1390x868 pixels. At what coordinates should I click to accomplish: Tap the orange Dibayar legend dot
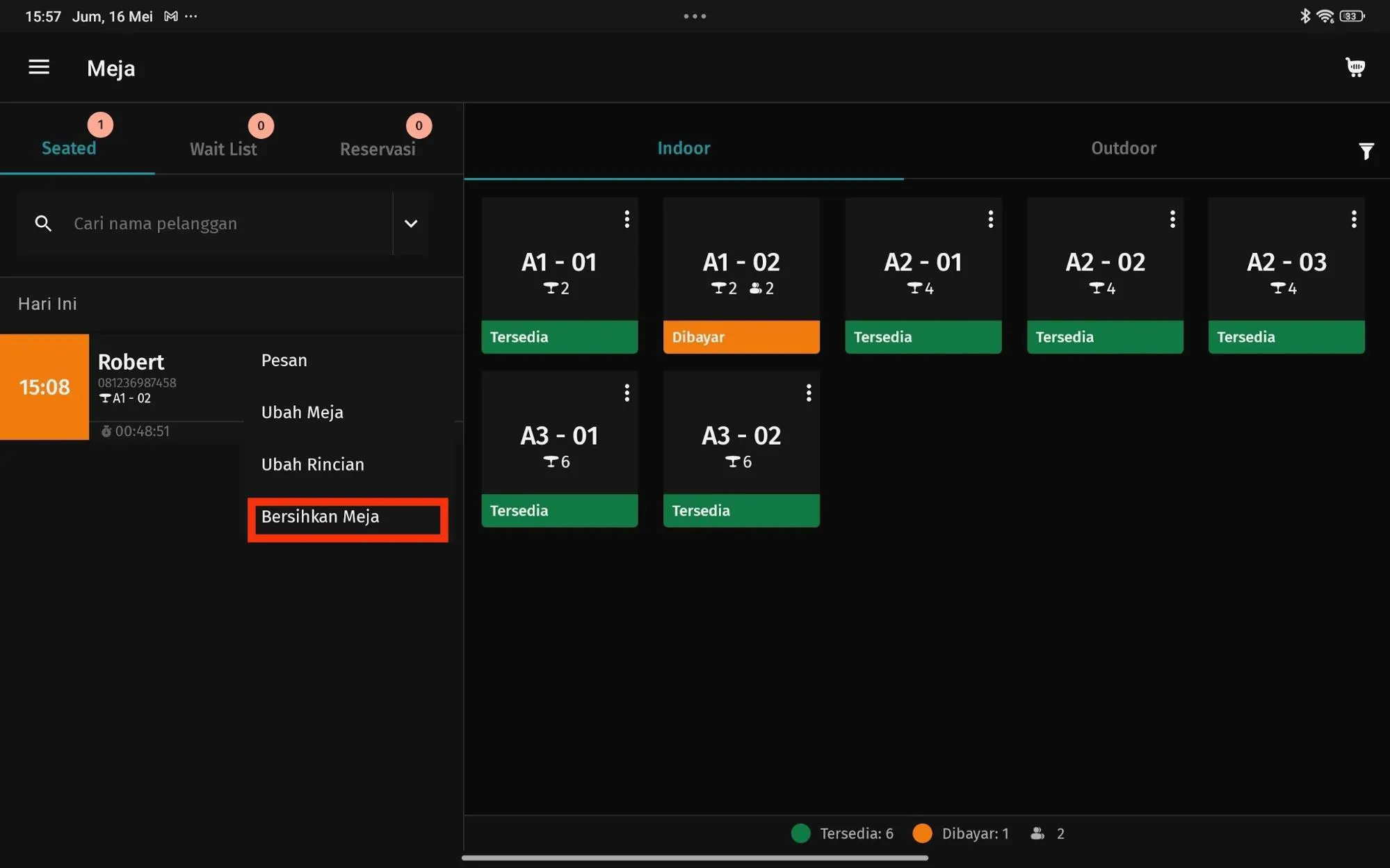922,833
